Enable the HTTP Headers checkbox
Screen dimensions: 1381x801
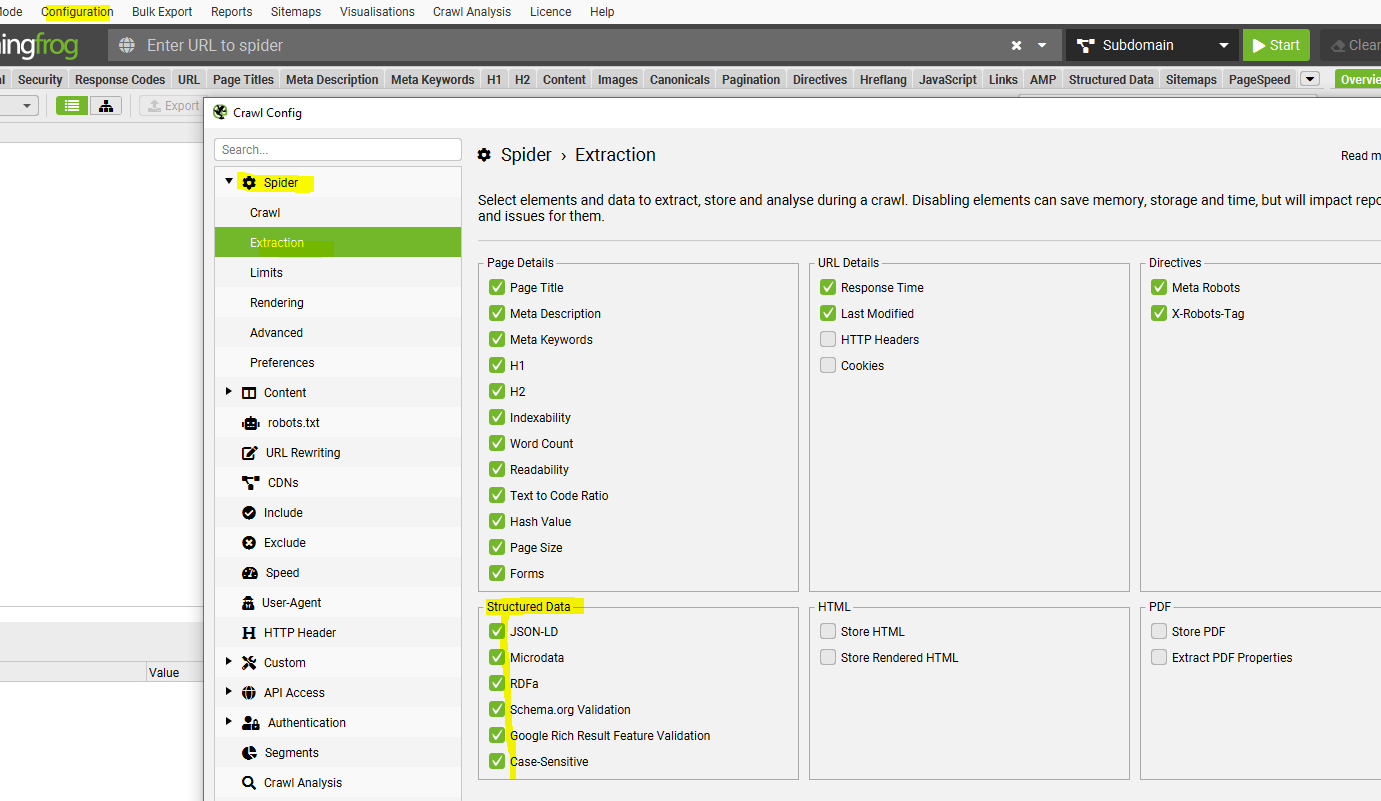(x=828, y=339)
